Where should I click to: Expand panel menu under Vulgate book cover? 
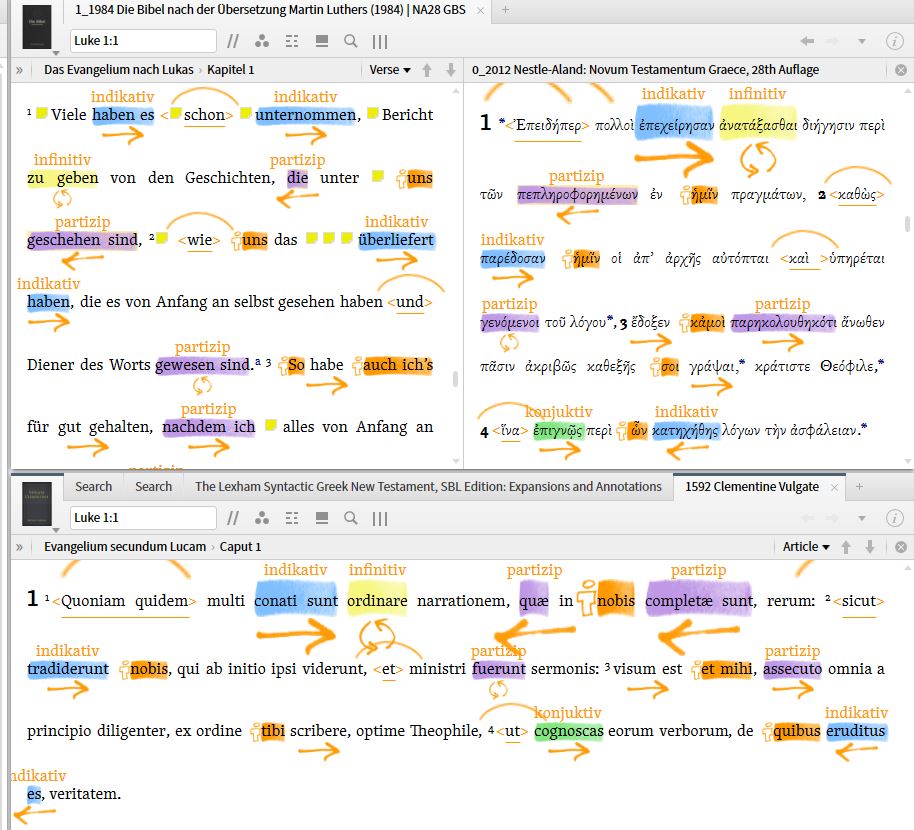pos(56,530)
